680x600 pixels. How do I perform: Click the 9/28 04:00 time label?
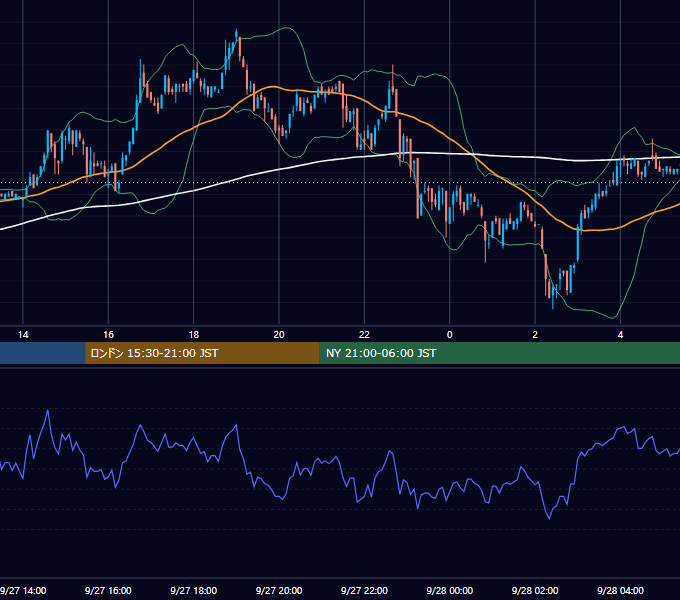tap(621, 590)
